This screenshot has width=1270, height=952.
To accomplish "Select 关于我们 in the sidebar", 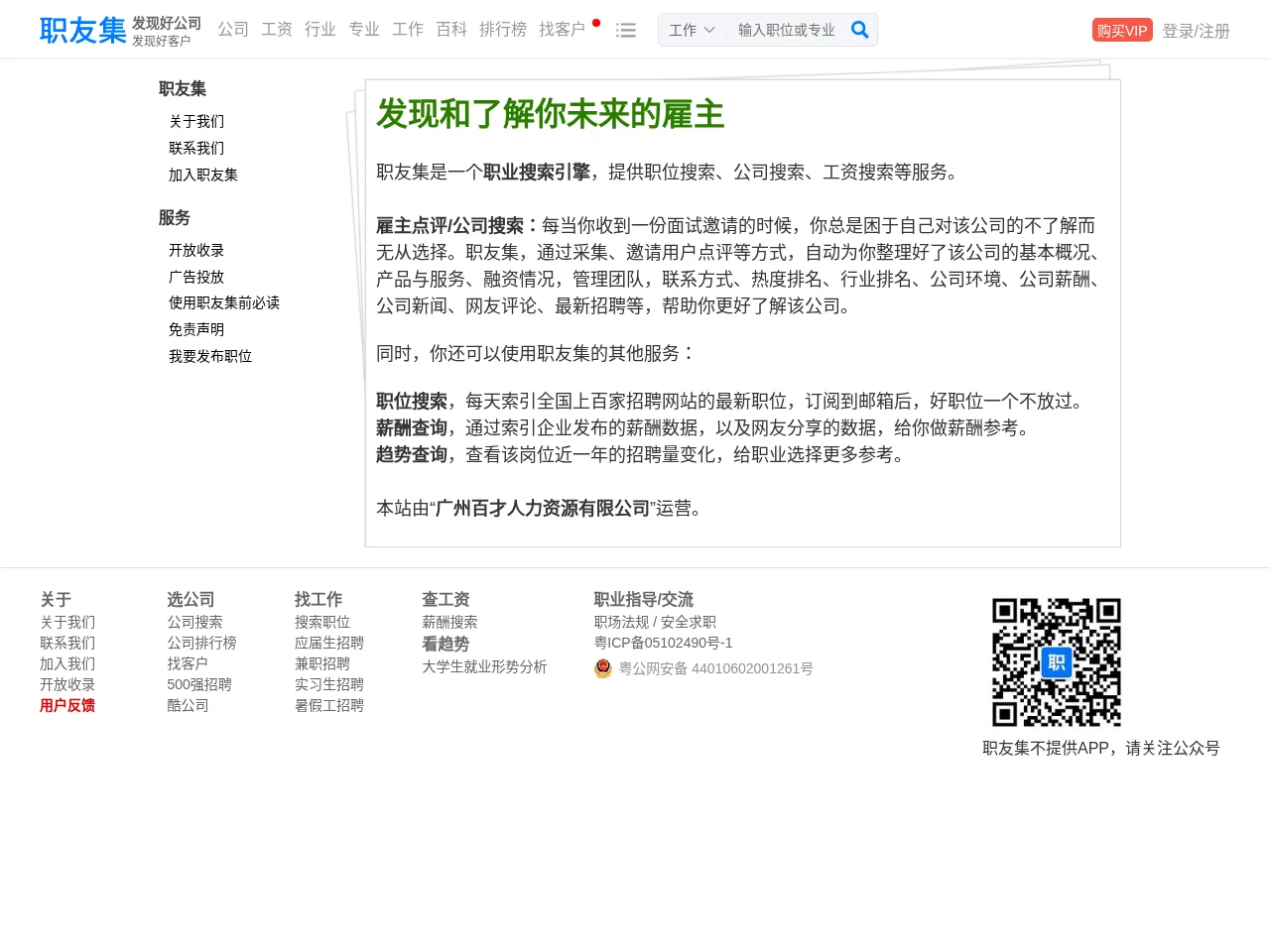I will 196,121.
